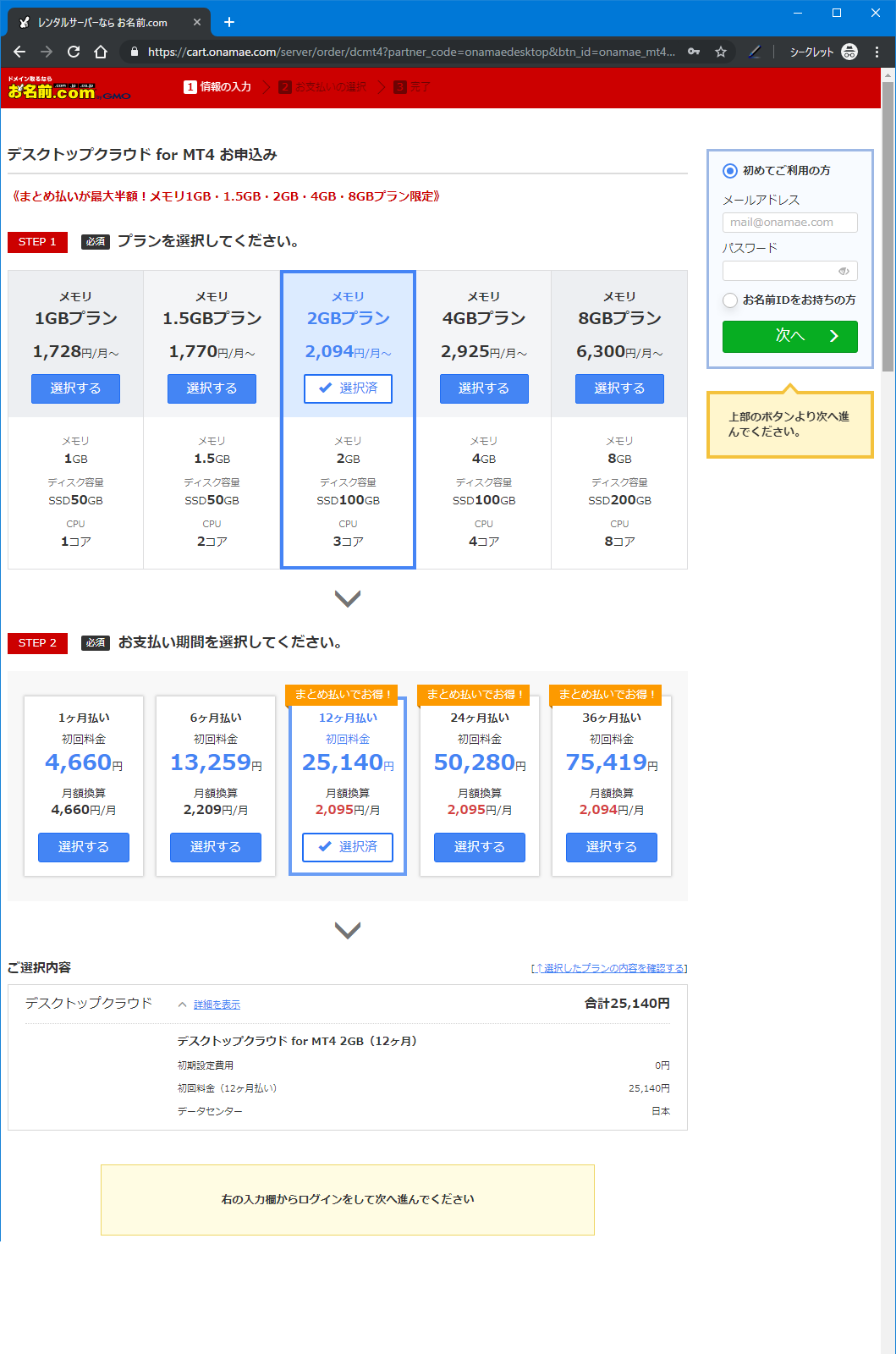The width and height of the screenshot is (896, 1354).
Task: Click step 2 お支払いの選択 in header
Action: click(x=322, y=87)
